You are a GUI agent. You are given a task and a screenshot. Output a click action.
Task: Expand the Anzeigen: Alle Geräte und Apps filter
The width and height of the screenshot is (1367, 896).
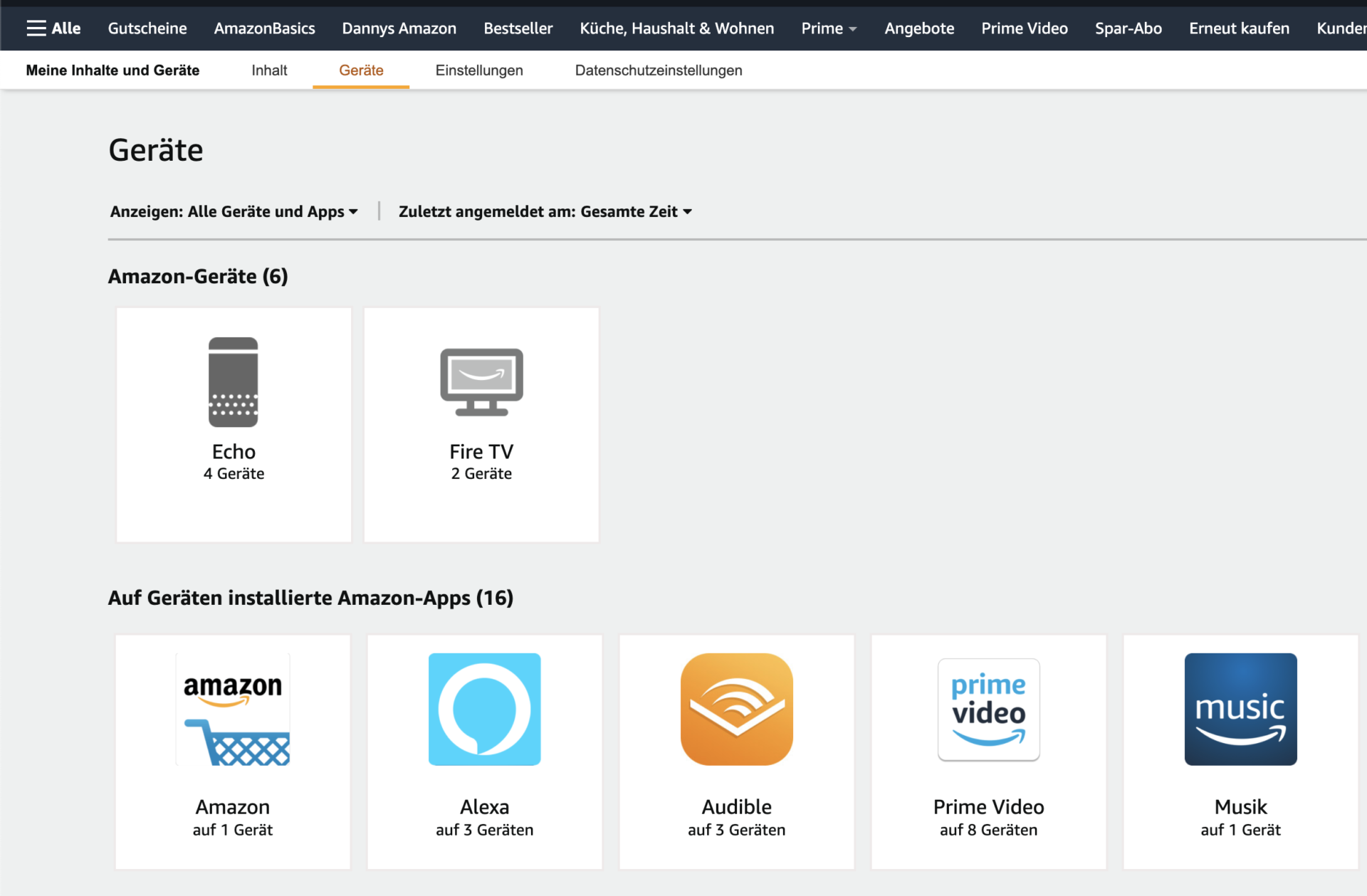tap(234, 211)
